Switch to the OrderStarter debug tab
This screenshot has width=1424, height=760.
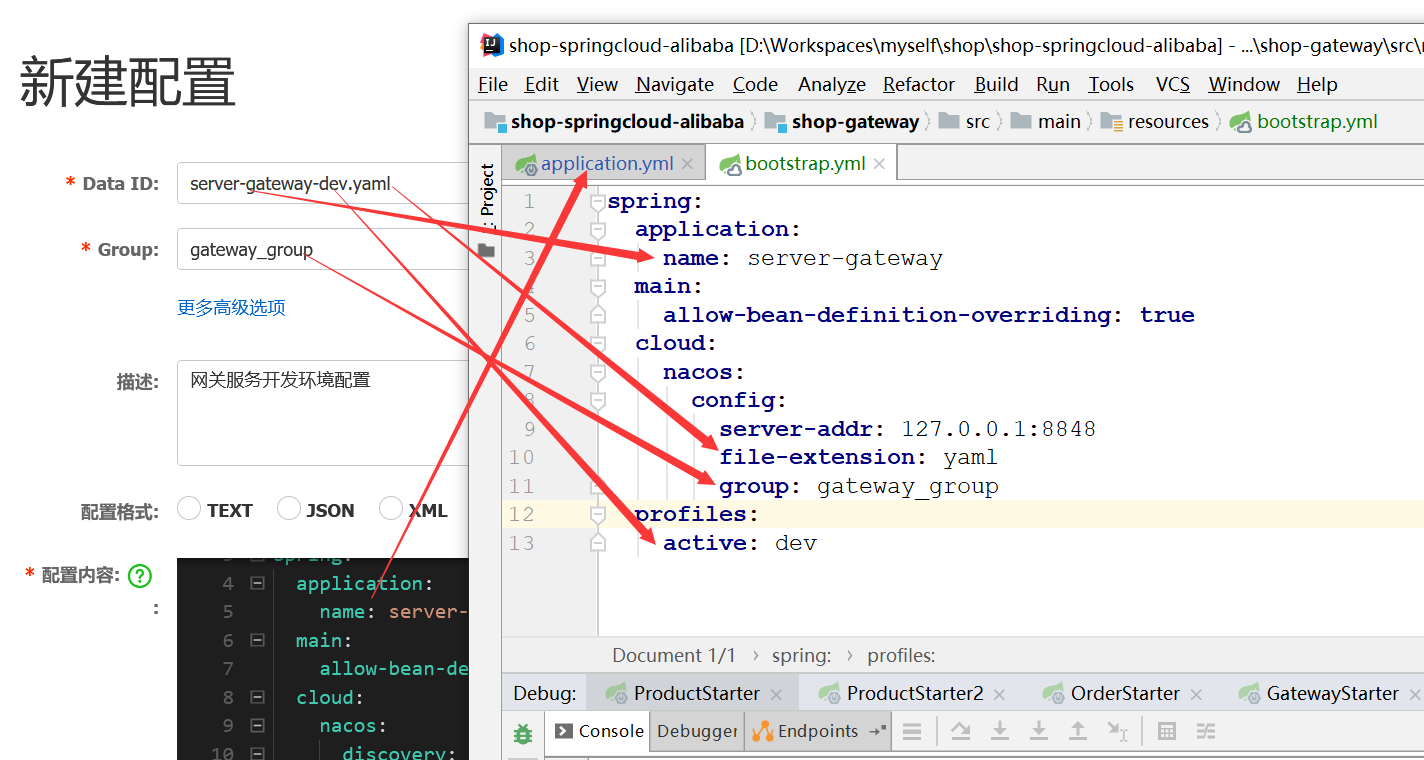[x=1124, y=693]
